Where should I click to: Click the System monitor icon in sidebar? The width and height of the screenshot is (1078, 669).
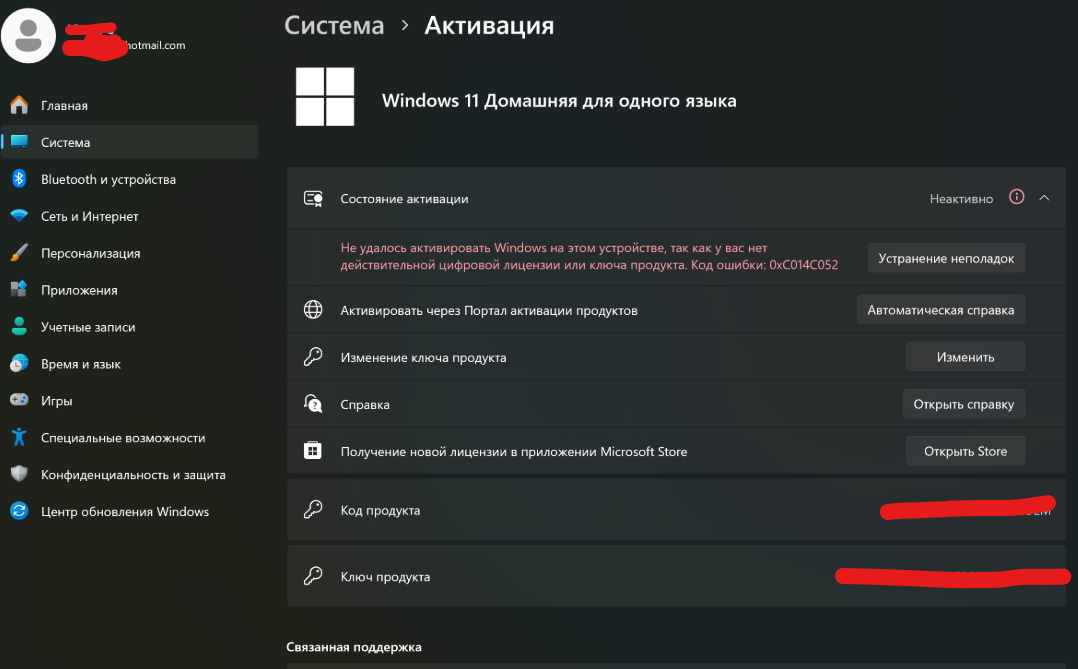(19, 142)
